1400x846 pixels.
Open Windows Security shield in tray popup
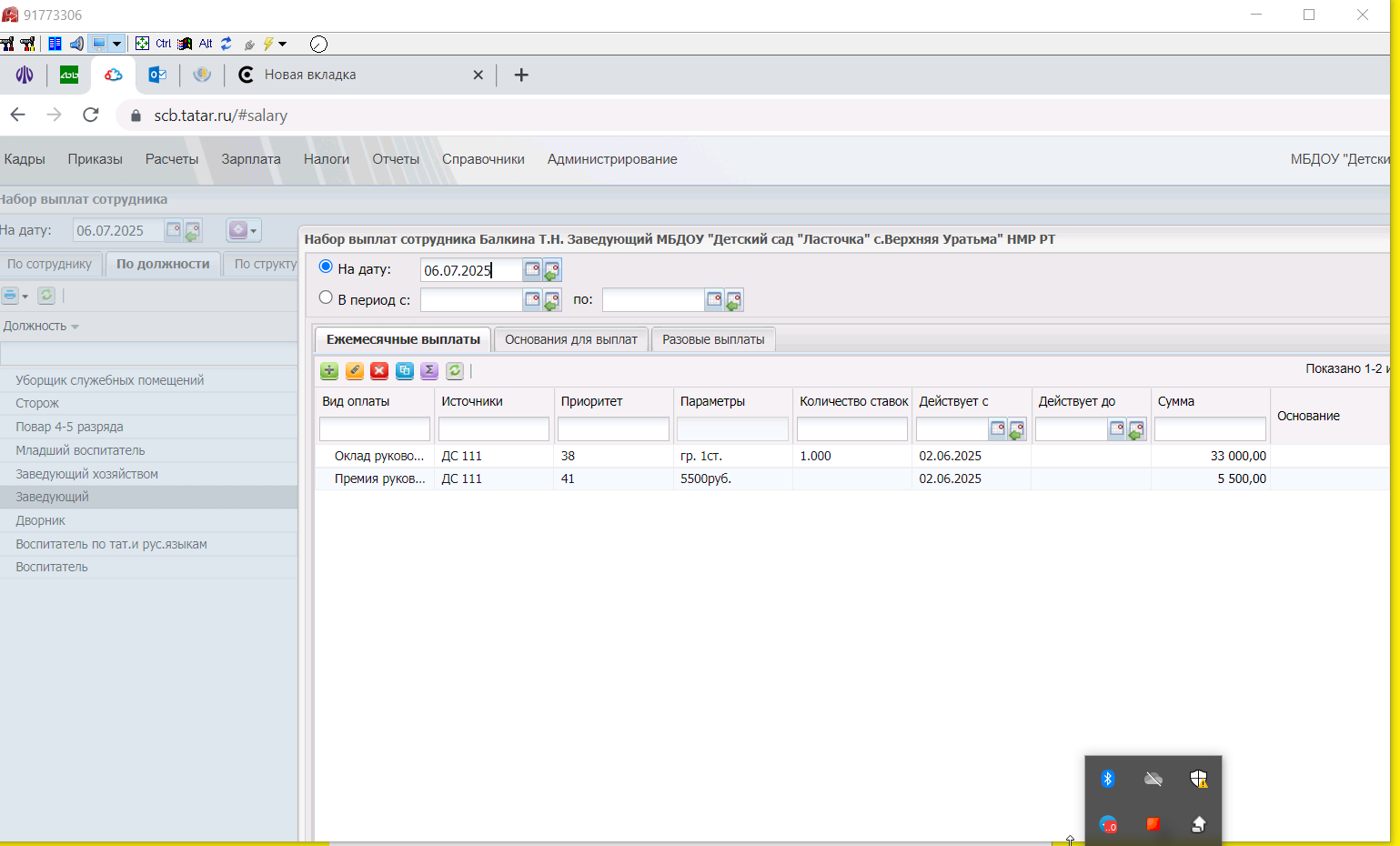(x=1199, y=779)
